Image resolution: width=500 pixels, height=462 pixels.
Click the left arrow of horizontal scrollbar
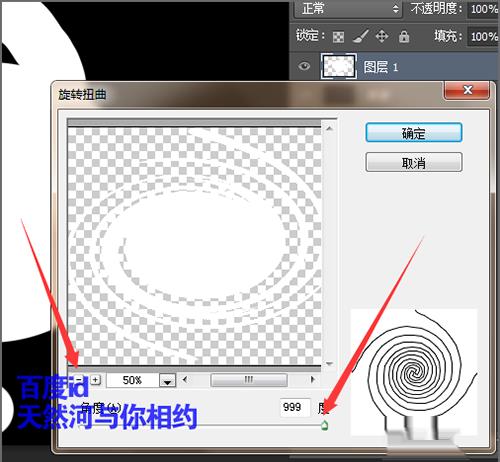point(185,379)
